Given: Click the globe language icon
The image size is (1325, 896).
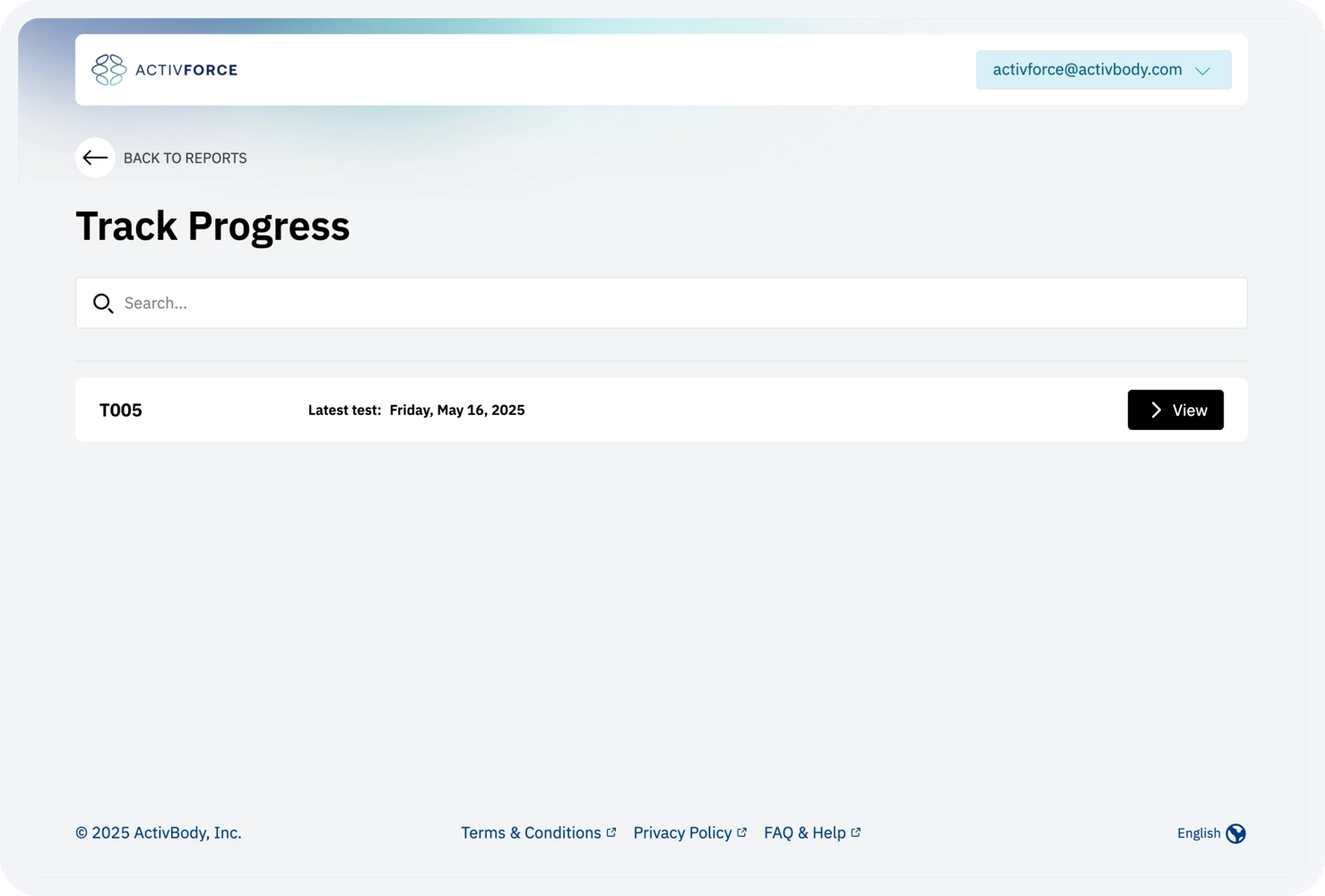Looking at the screenshot, I should click(1235, 833).
